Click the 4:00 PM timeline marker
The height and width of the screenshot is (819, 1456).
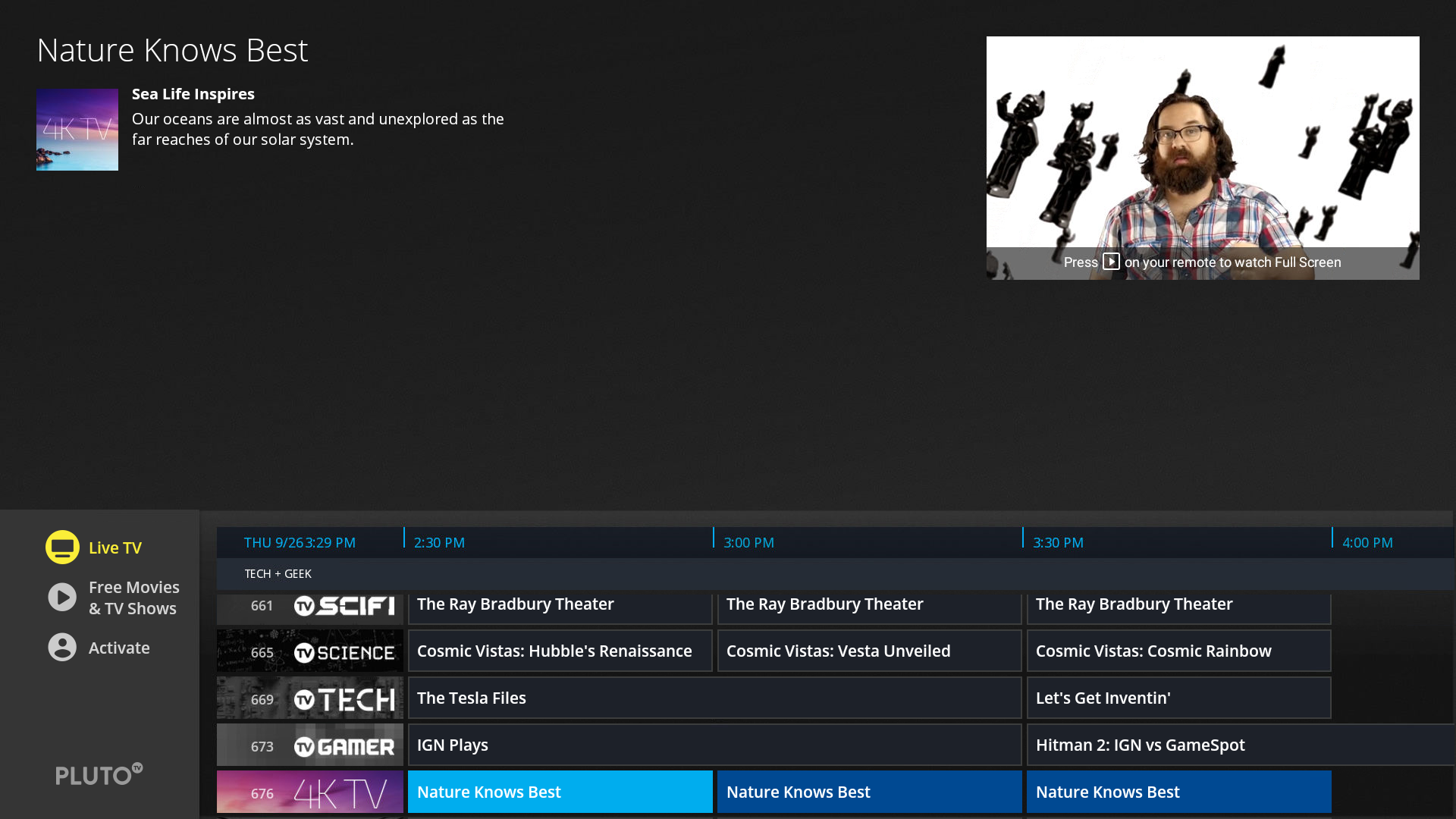1367,542
